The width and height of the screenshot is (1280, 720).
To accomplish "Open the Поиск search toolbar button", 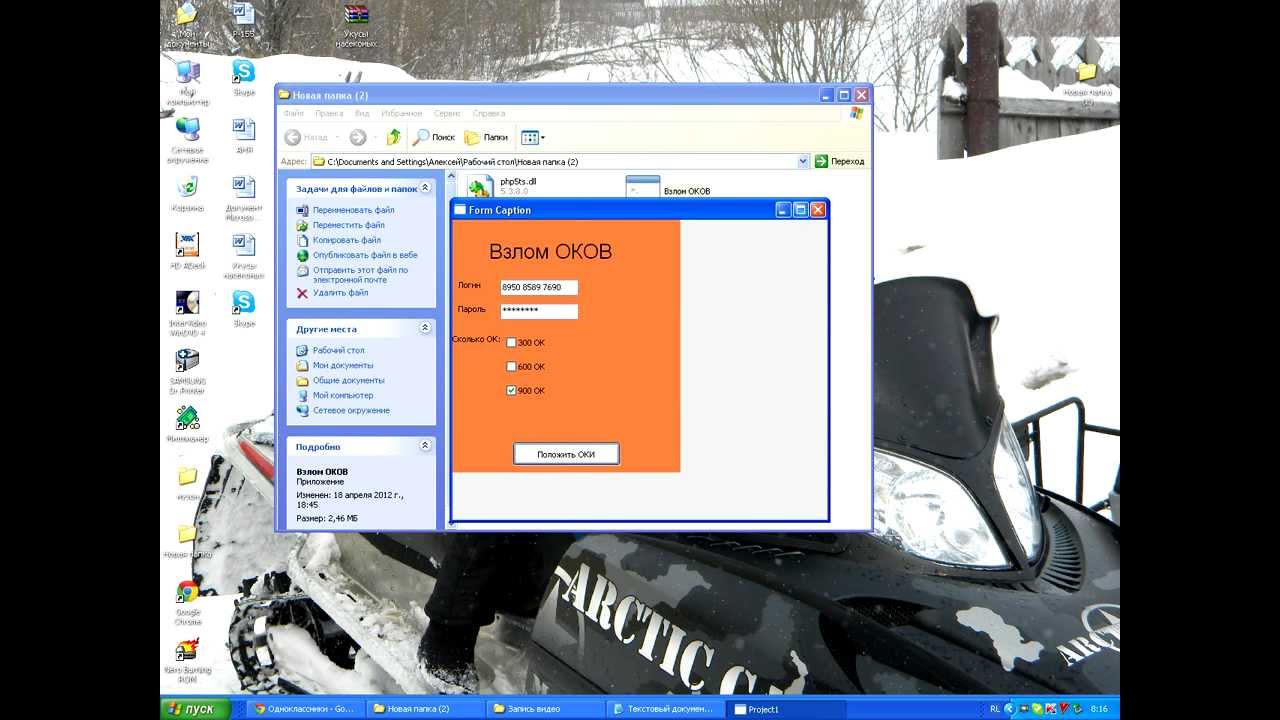I will point(434,137).
